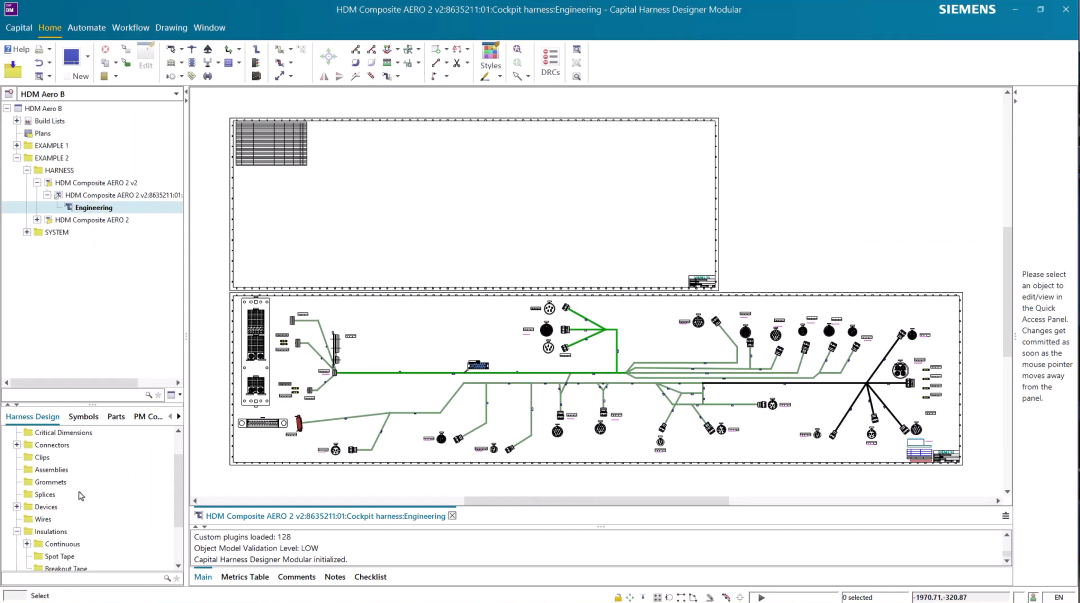Select the Clips folder
1080x603 pixels.
(42, 458)
